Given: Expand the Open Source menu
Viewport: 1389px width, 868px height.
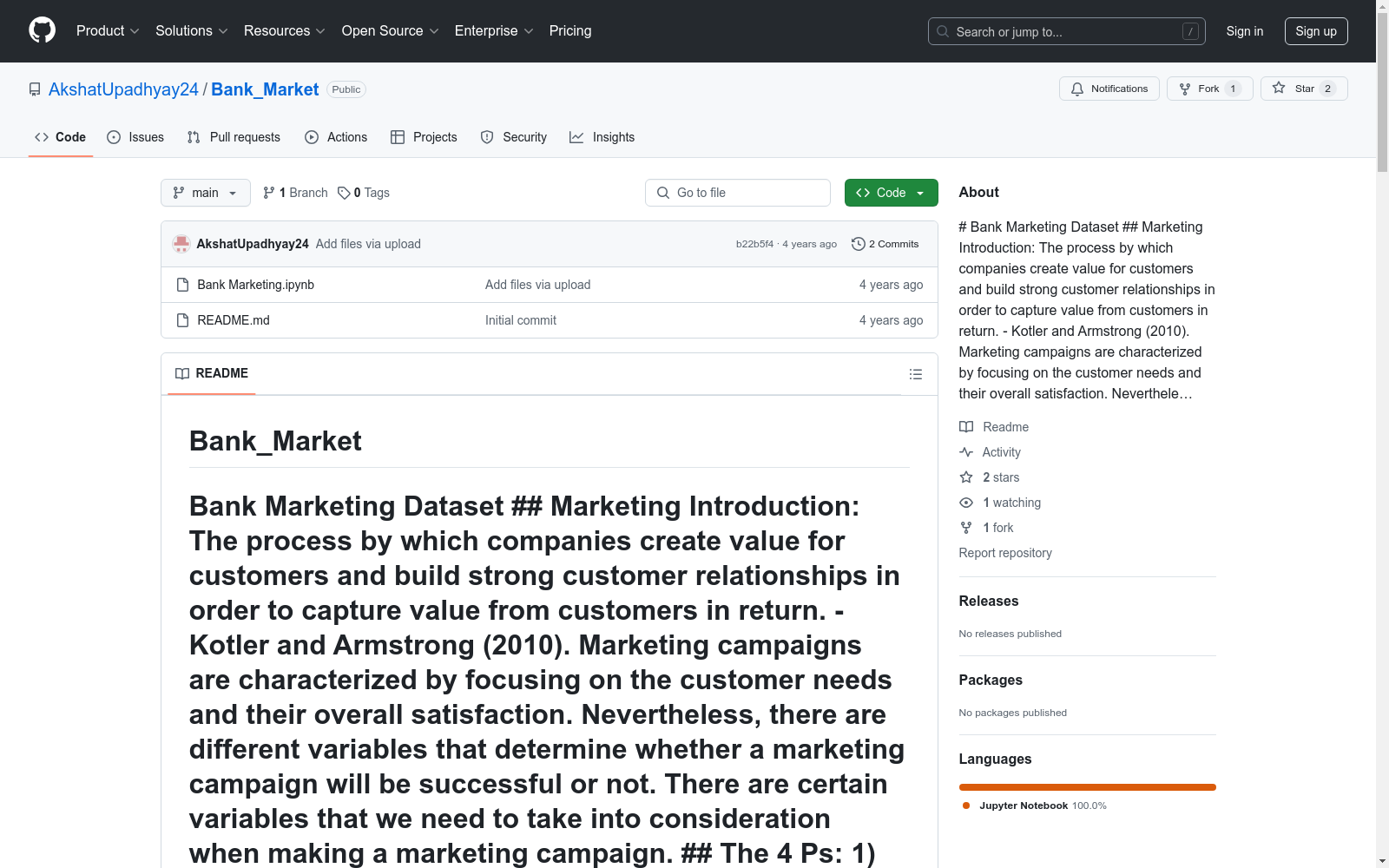Looking at the screenshot, I should click(391, 31).
